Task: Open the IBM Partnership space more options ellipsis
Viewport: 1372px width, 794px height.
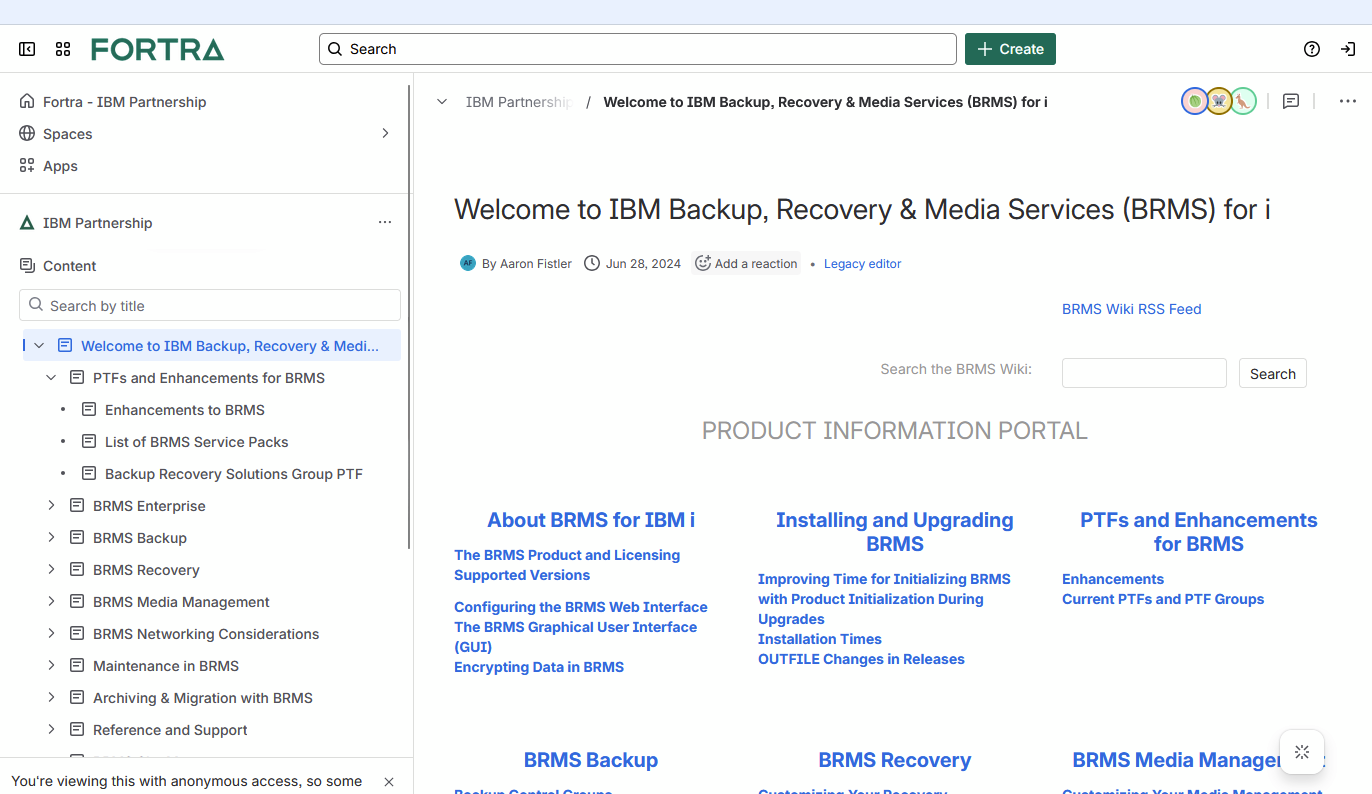Action: pyautogui.click(x=385, y=223)
